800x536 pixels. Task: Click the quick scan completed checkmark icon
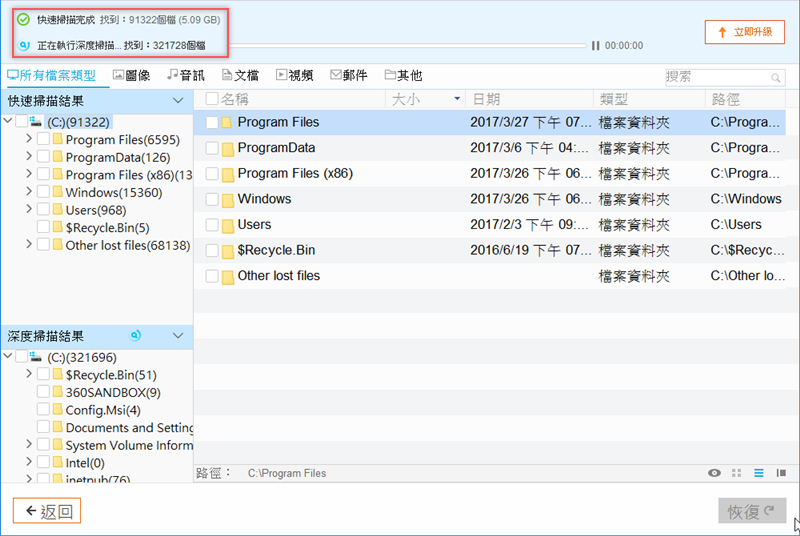coord(23,20)
